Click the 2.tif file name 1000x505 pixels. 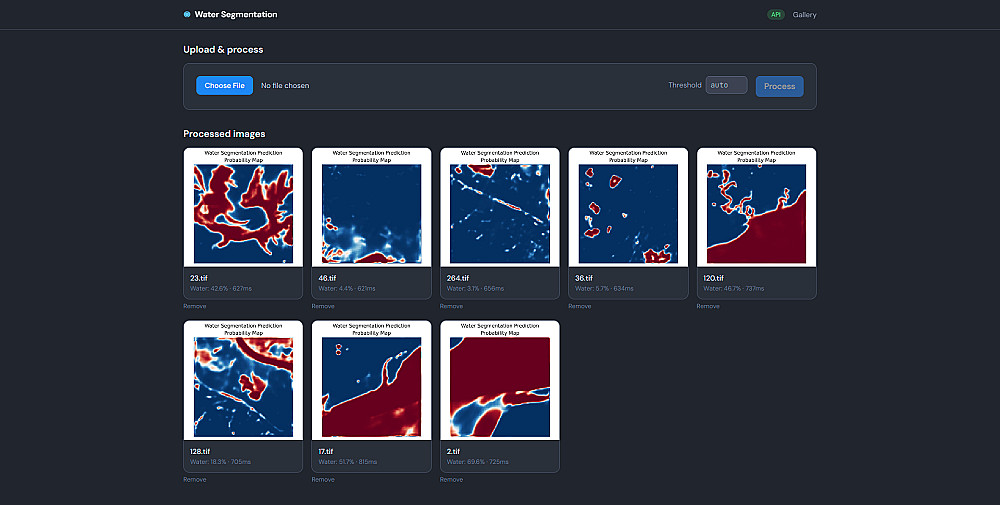(452, 451)
